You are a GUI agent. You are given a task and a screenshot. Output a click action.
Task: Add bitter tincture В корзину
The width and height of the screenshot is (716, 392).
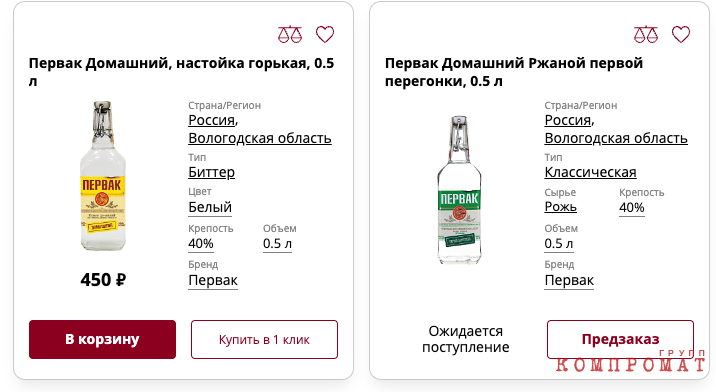click(x=102, y=339)
